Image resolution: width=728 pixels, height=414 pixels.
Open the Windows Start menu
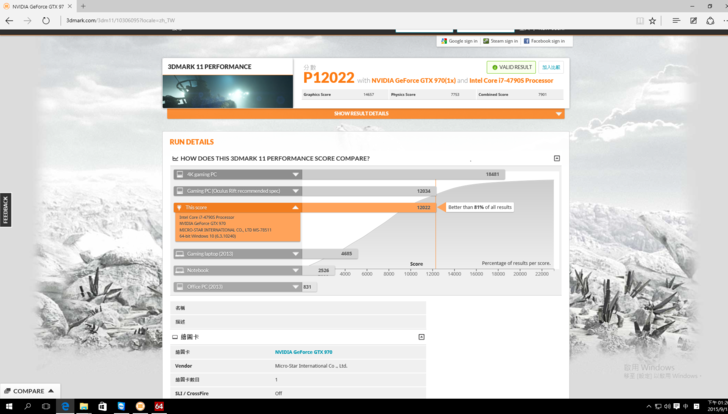point(9,406)
